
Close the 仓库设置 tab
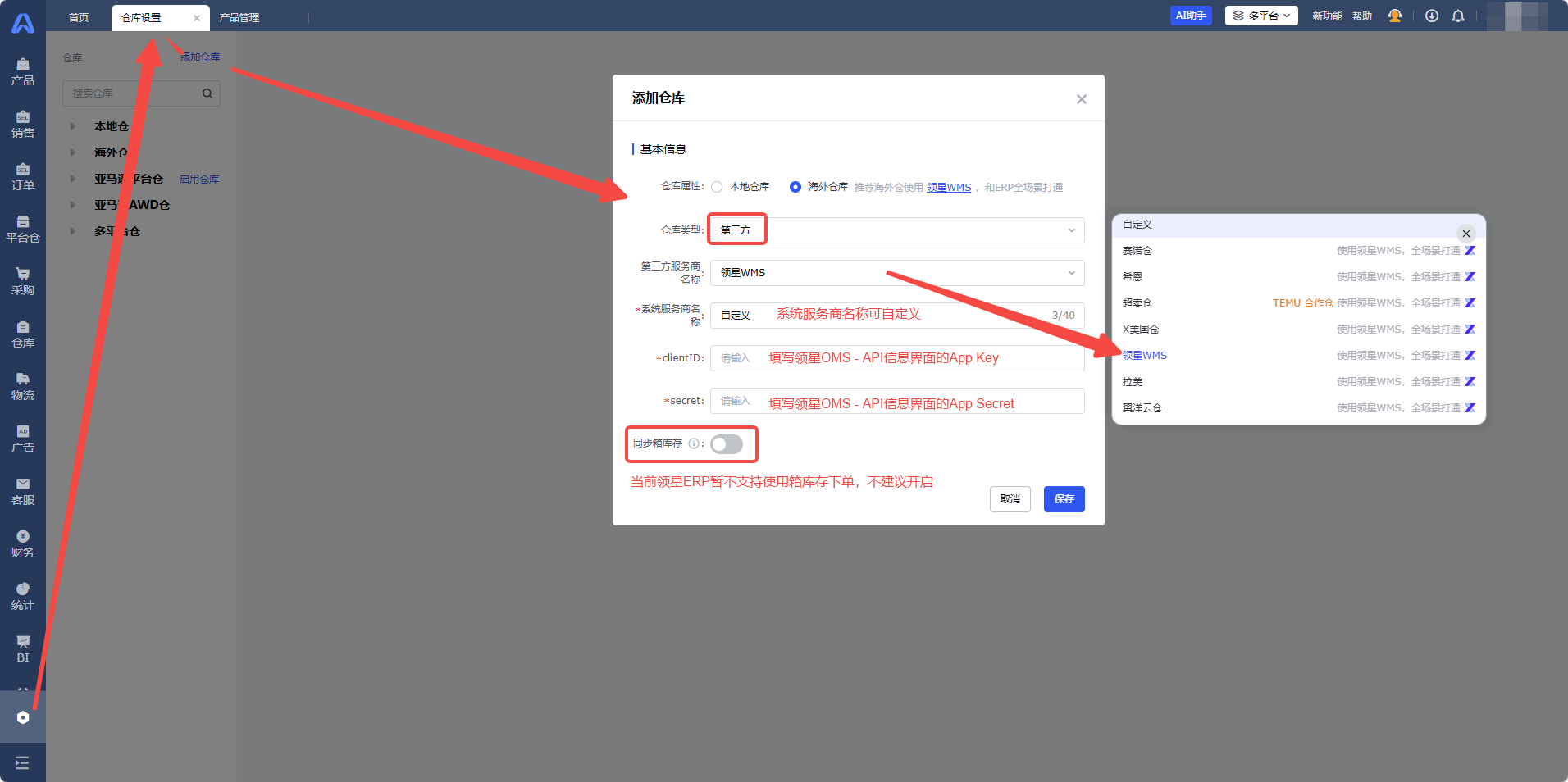coord(197,18)
